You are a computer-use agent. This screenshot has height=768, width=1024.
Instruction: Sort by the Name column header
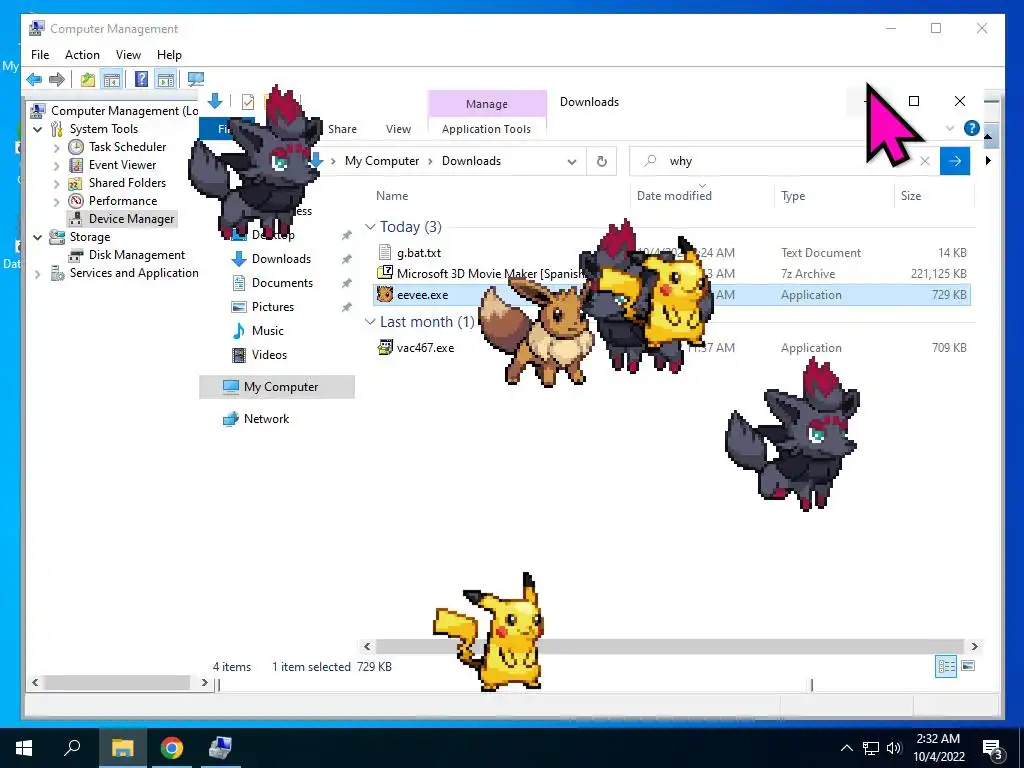pyautogui.click(x=392, y=196)
